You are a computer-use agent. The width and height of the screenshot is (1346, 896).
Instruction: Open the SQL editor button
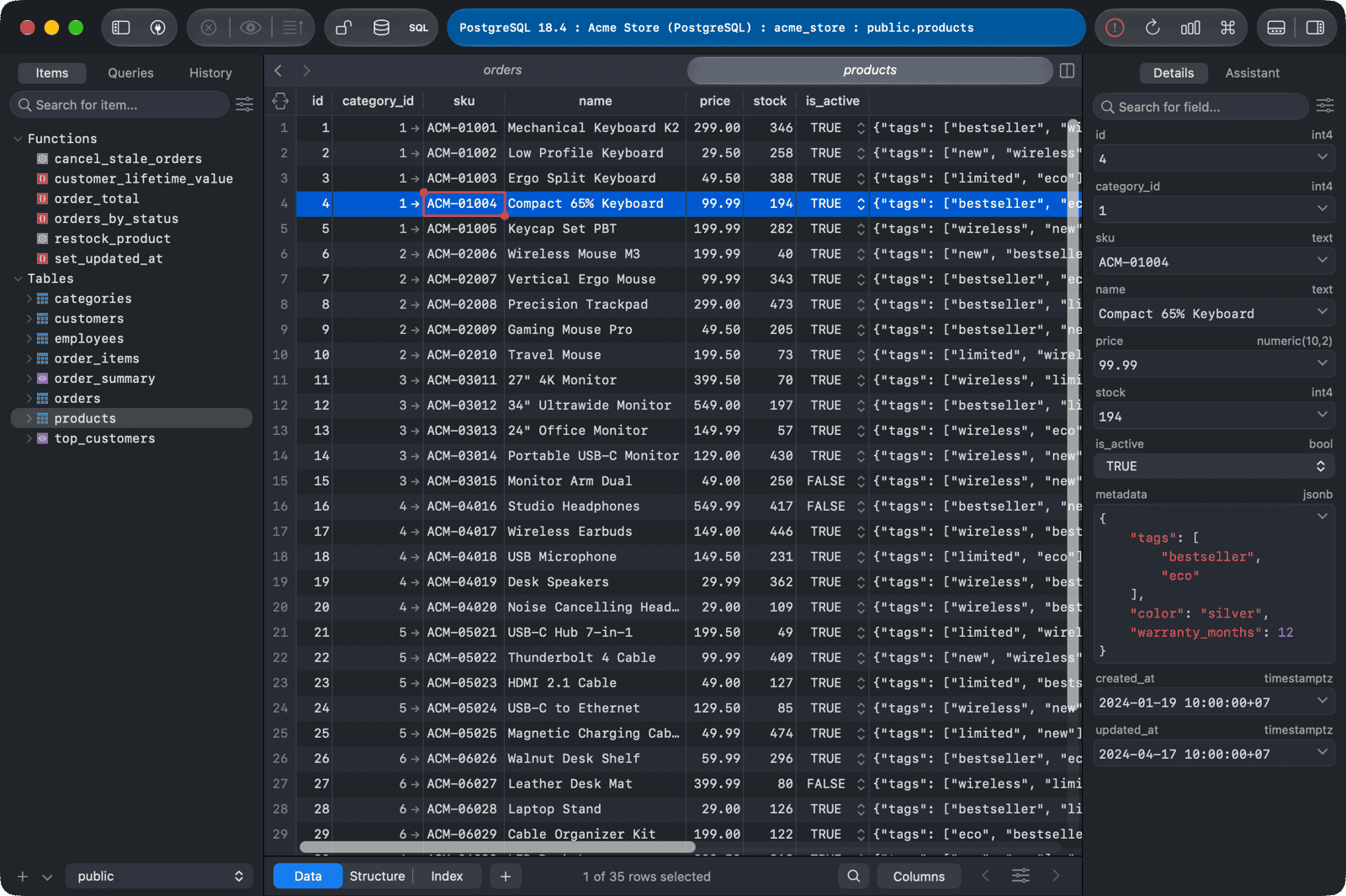pos(418,28)
